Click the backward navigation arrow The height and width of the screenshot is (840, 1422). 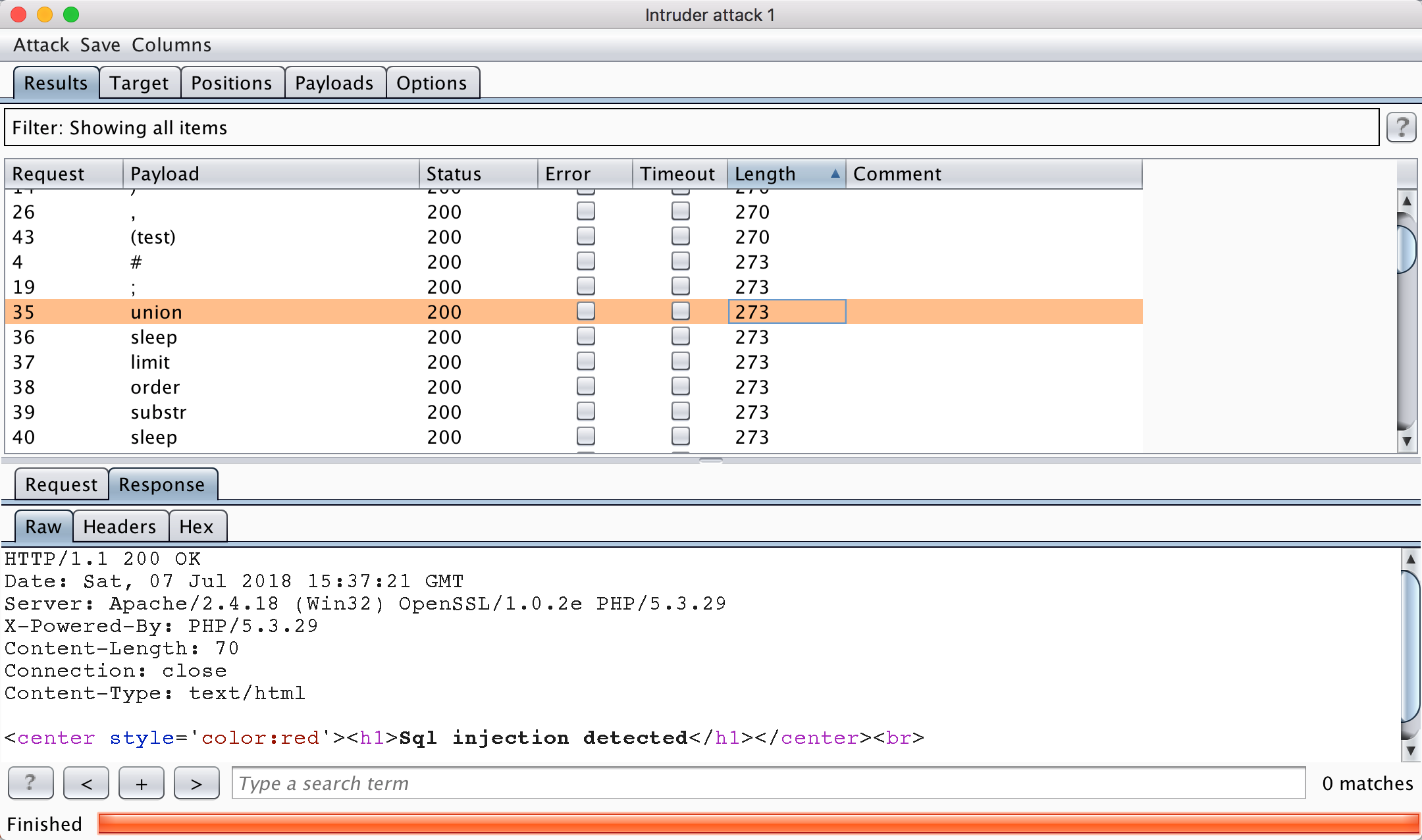click(87, 782)
